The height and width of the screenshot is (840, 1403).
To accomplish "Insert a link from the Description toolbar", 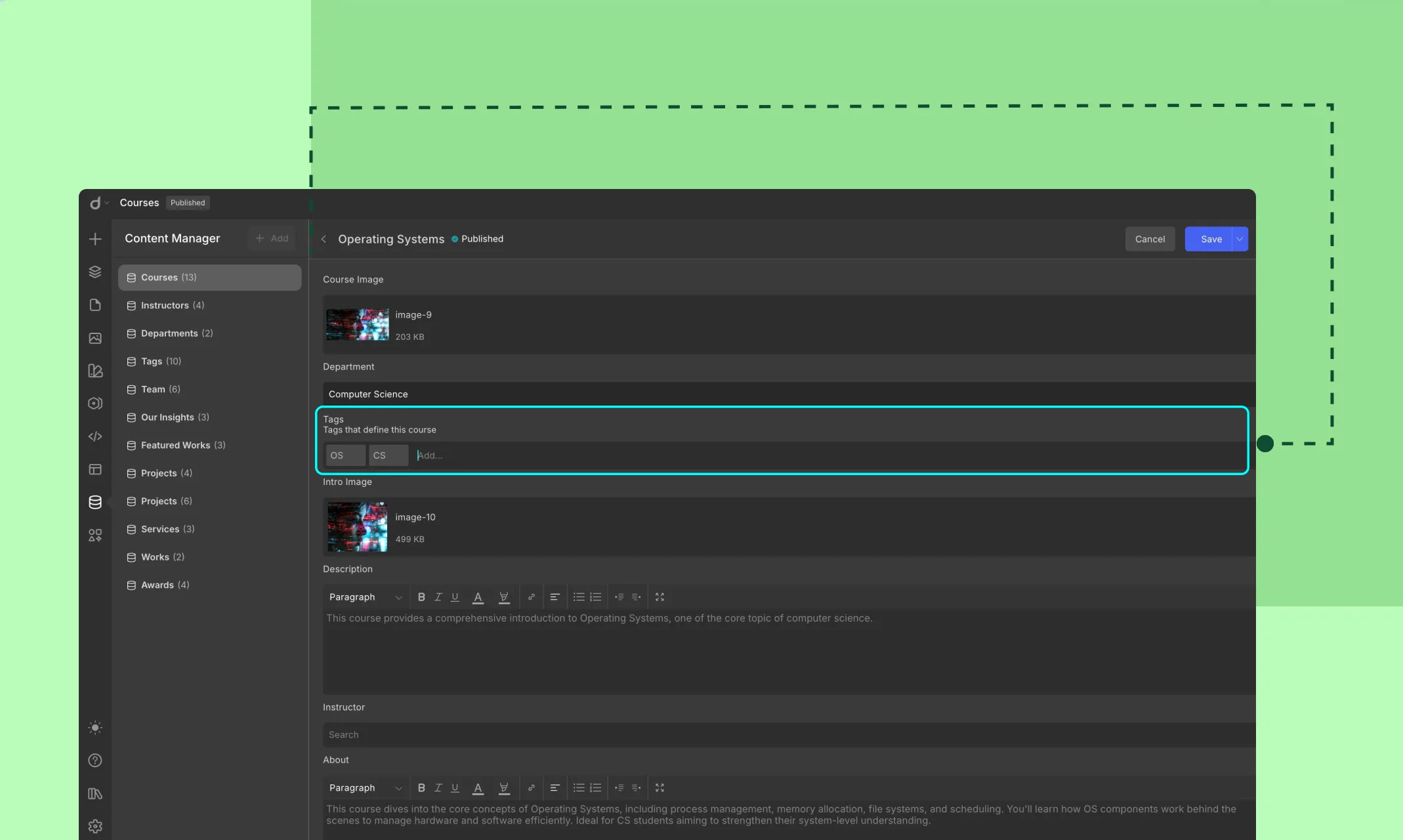I will point(532,597).
